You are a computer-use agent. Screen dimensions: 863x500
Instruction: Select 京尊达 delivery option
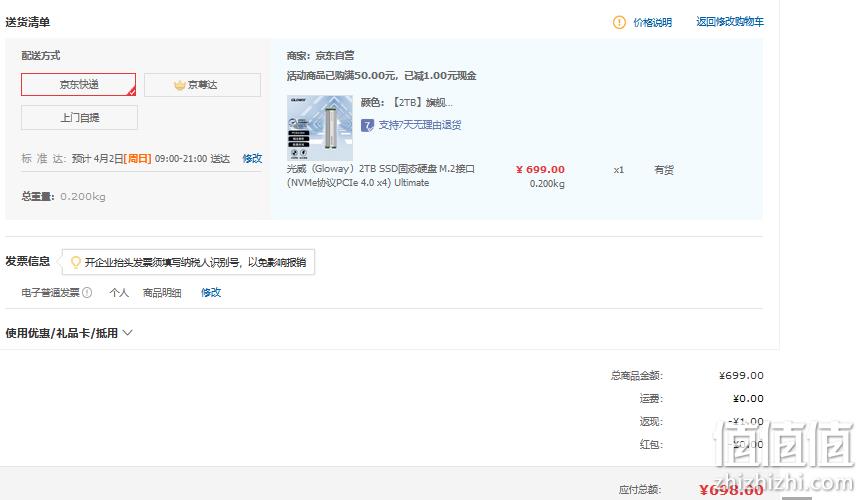[x=202, y=85]
